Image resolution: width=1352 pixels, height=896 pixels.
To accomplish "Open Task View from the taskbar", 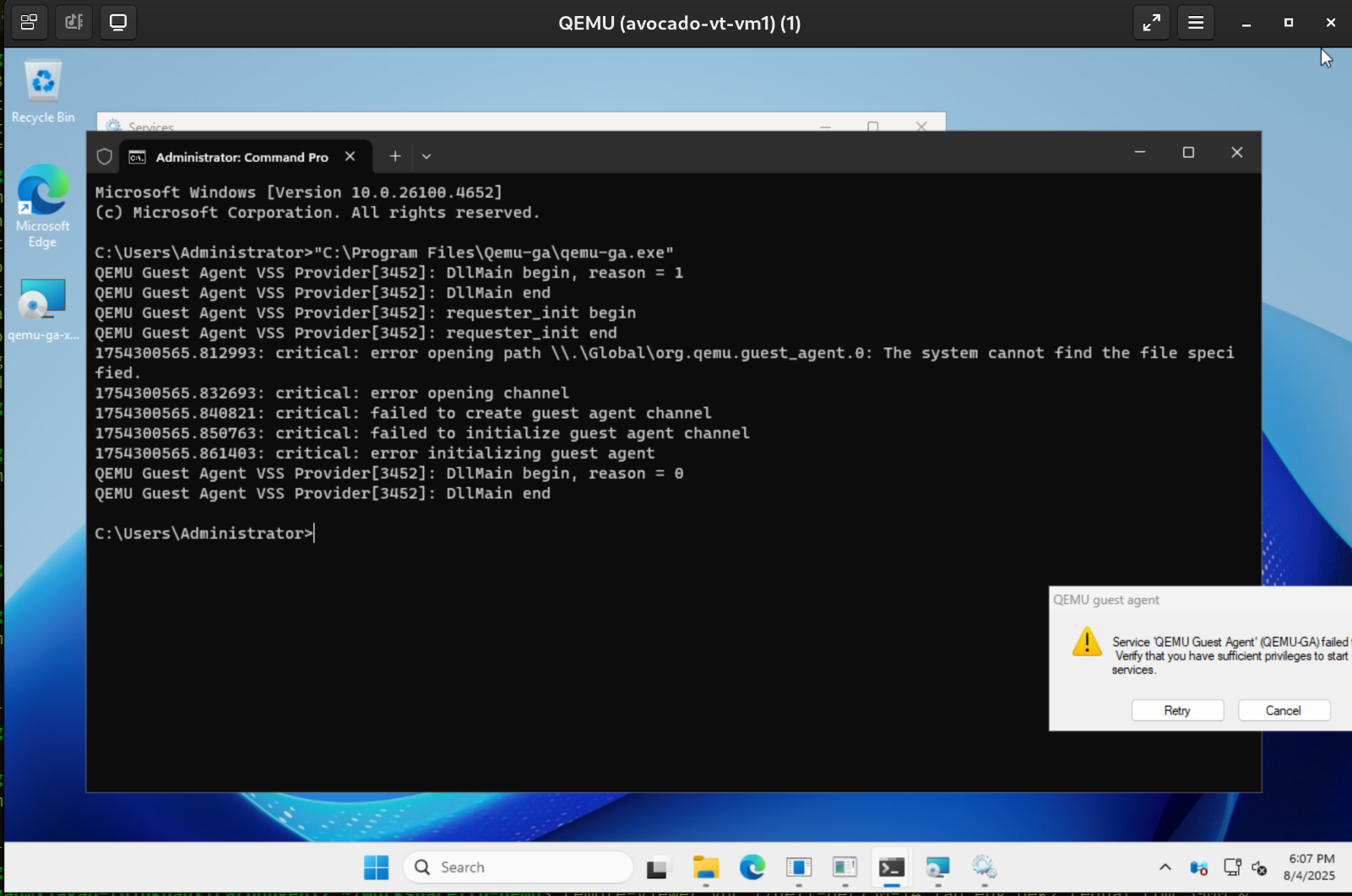I will coord(658,867).
